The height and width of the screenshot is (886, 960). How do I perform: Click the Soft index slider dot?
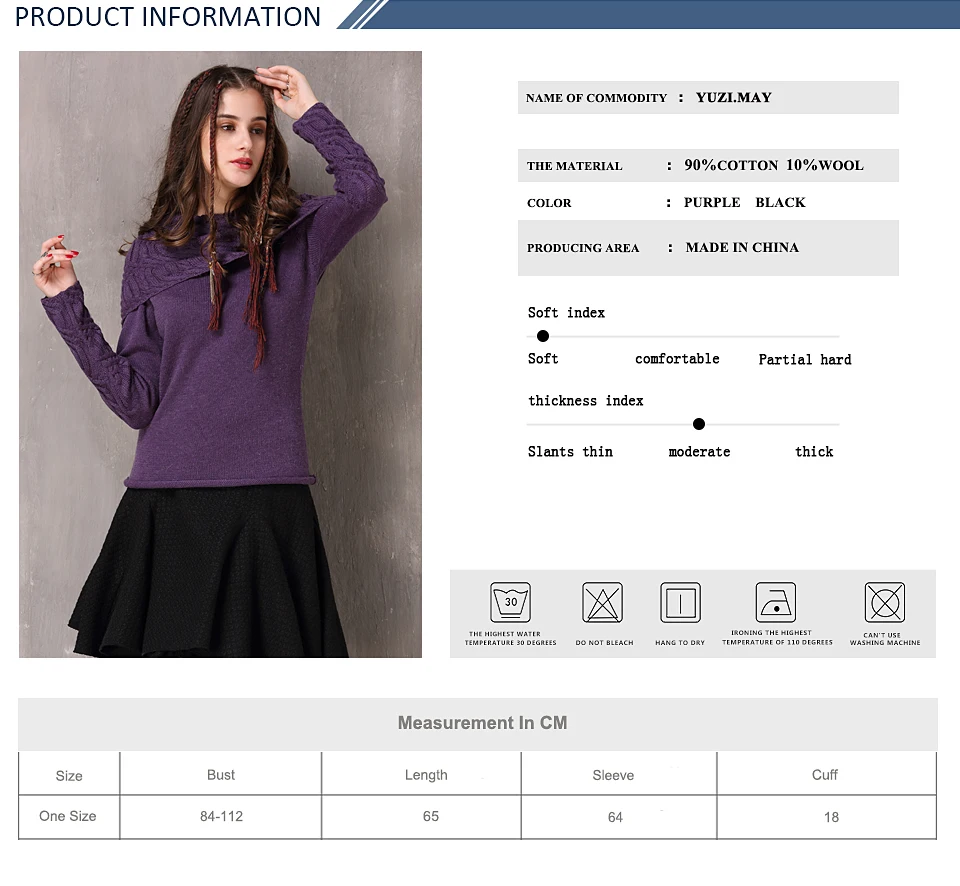542,336
